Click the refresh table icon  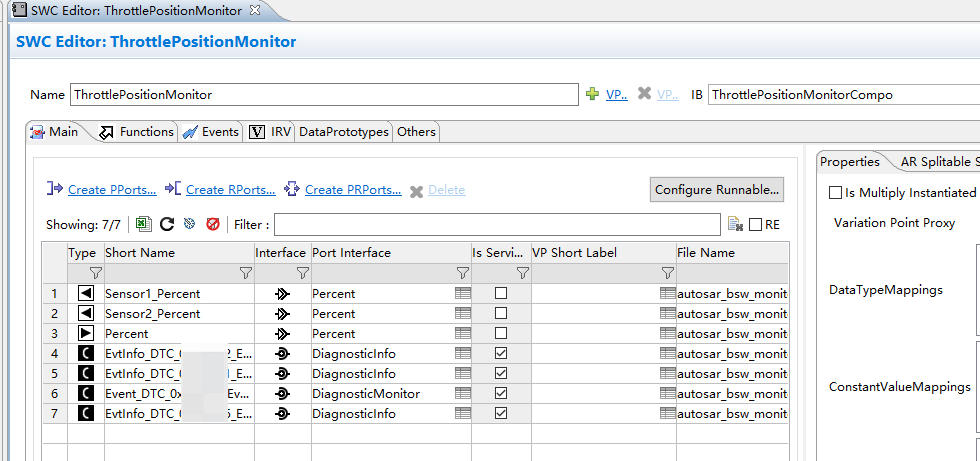pos(167,224)
